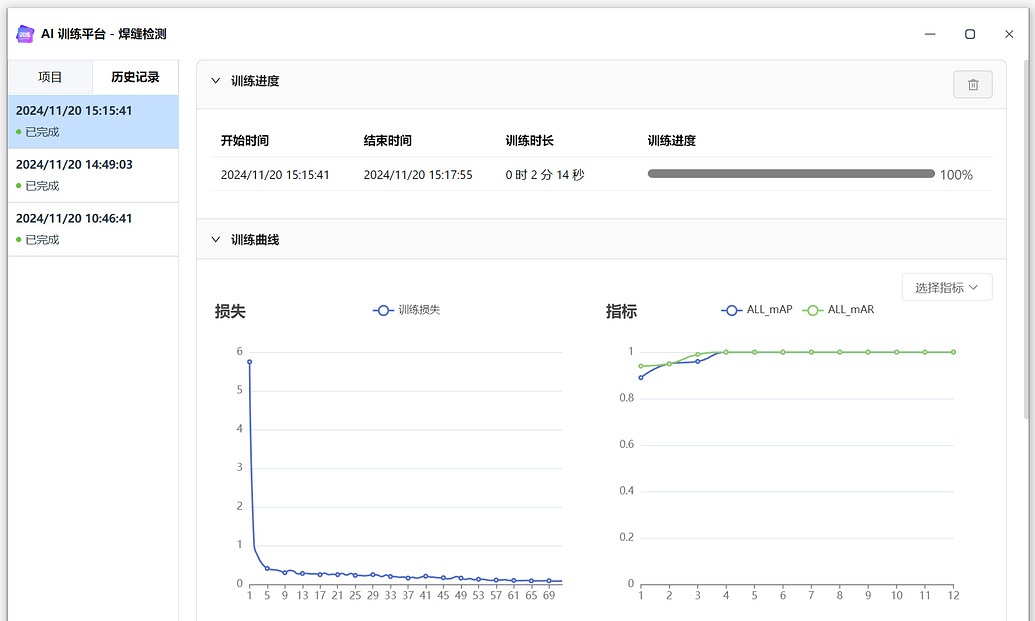Screen dimensions: 1035x621
Task: Select the 历史记录 tab
Action: point(135,77)
